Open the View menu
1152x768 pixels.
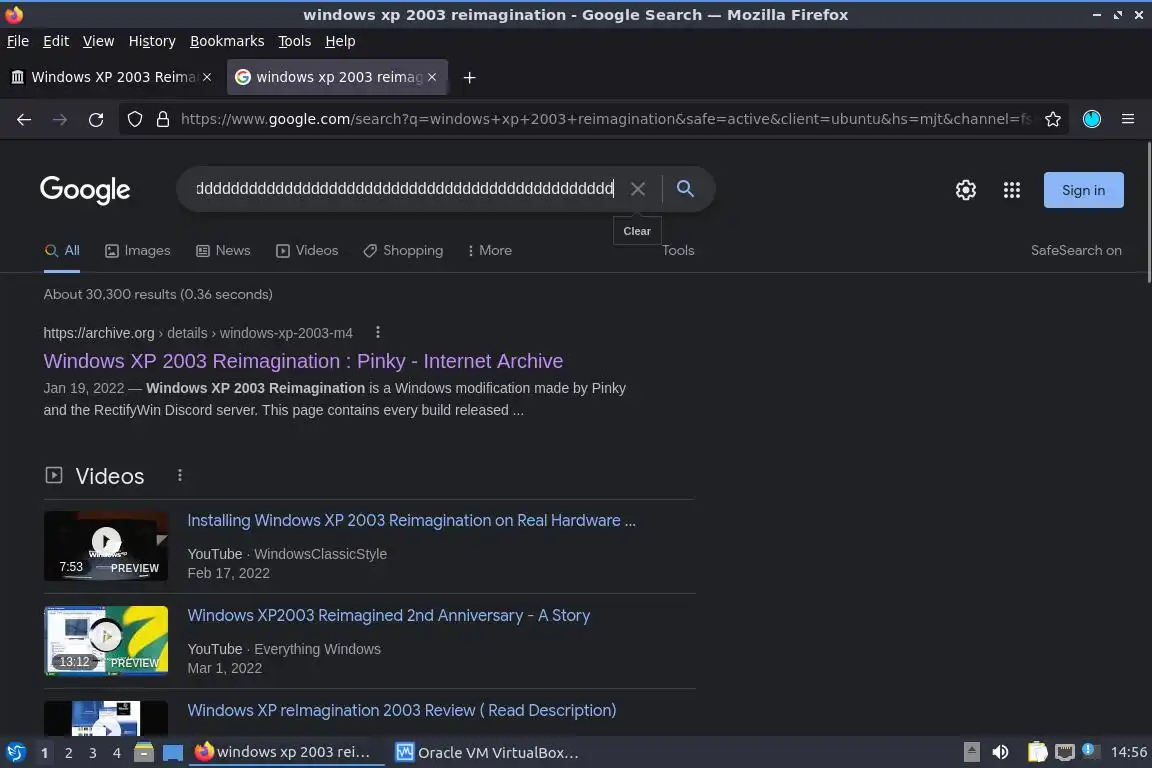coord(98,41)
